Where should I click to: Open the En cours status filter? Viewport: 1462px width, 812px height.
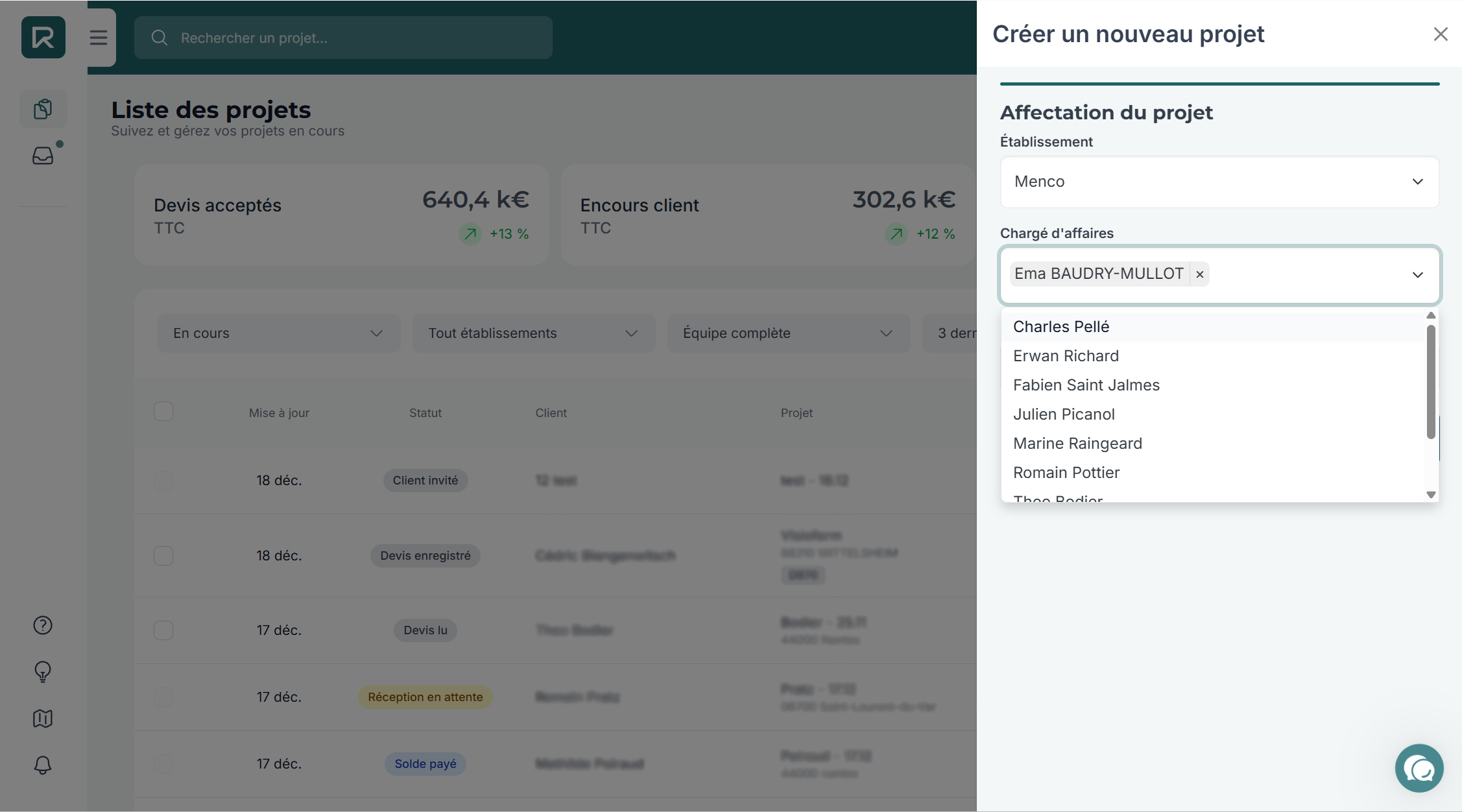click(278, 333)
